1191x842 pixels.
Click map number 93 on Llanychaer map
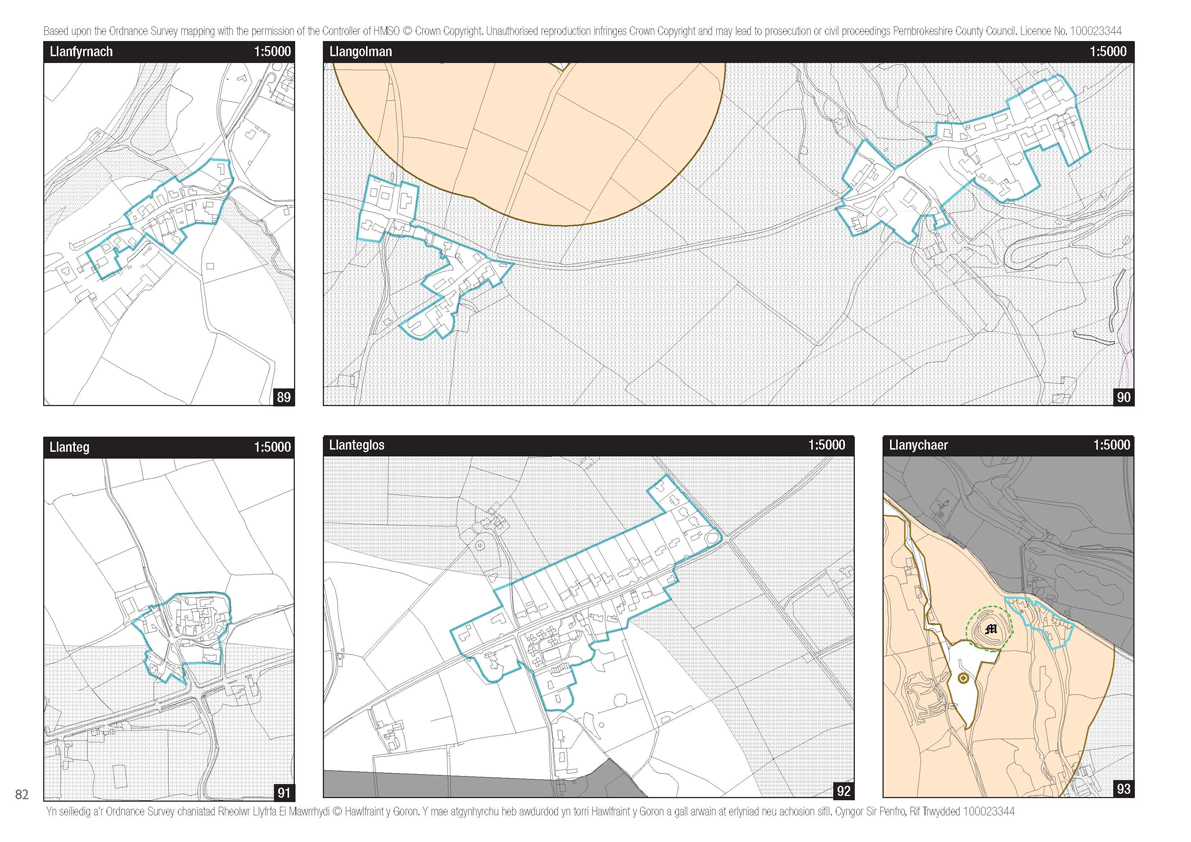coord(1122,788)
